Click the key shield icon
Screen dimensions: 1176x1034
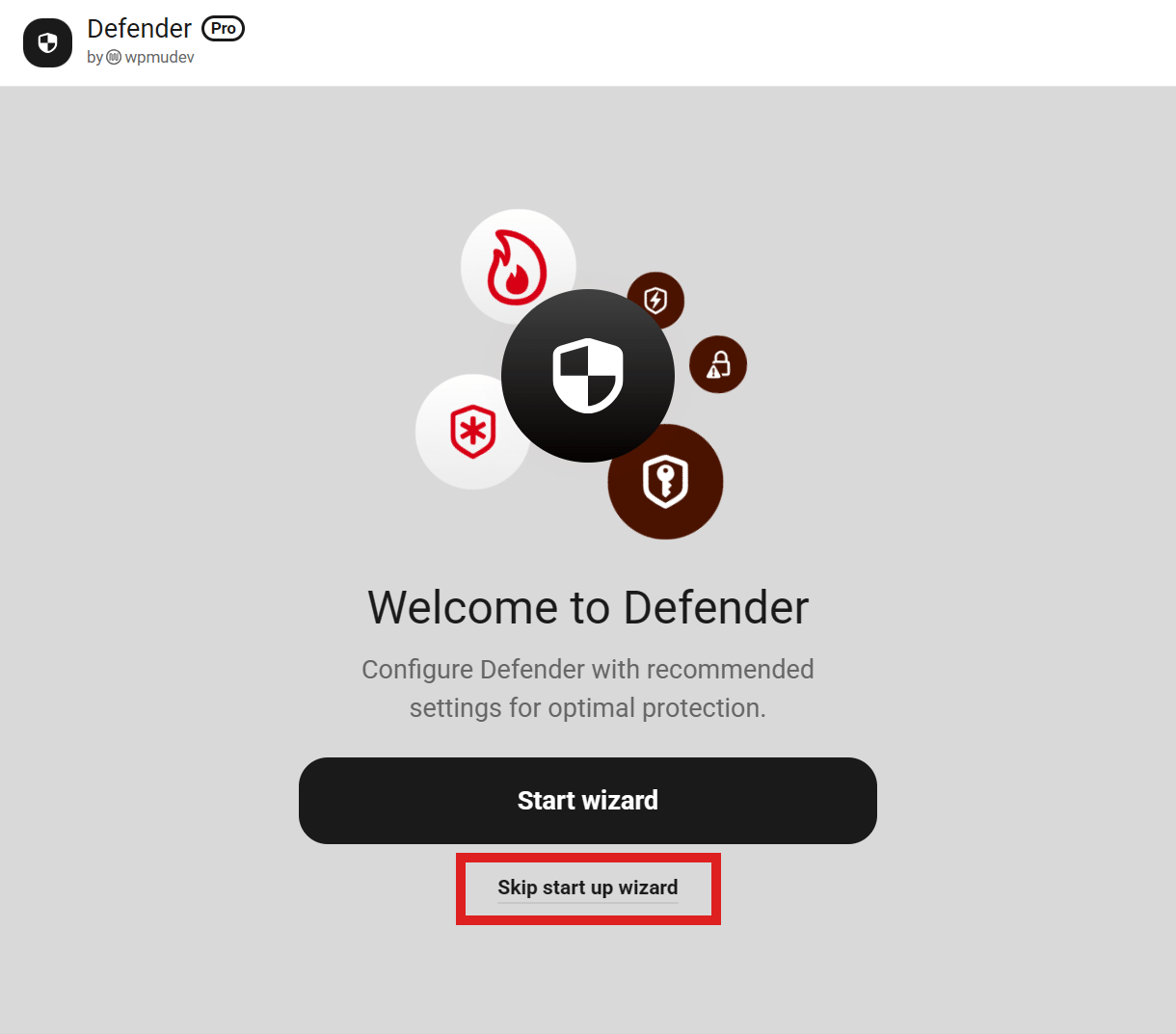coord(665,481)
